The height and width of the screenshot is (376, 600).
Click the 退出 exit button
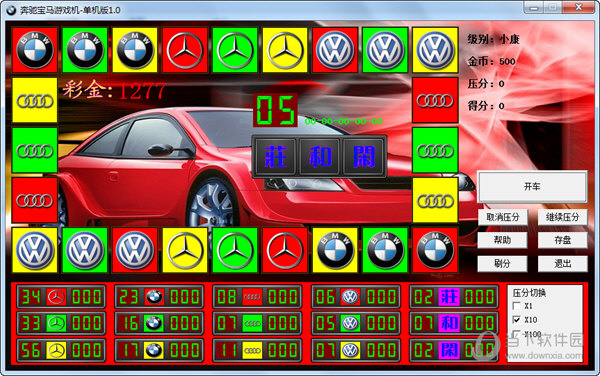point(562,264)
